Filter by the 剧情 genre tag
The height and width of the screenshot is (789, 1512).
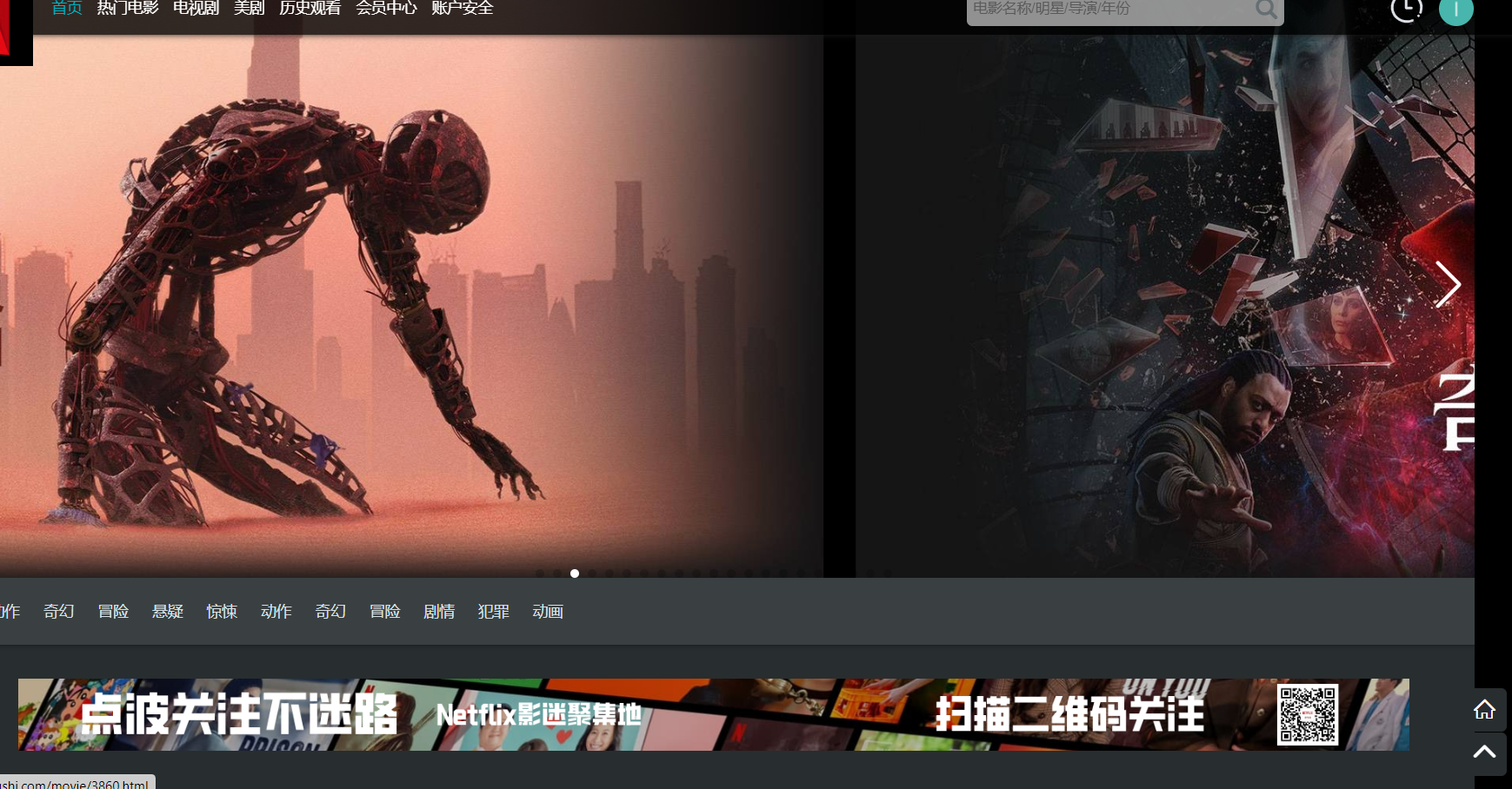(439, 612)
